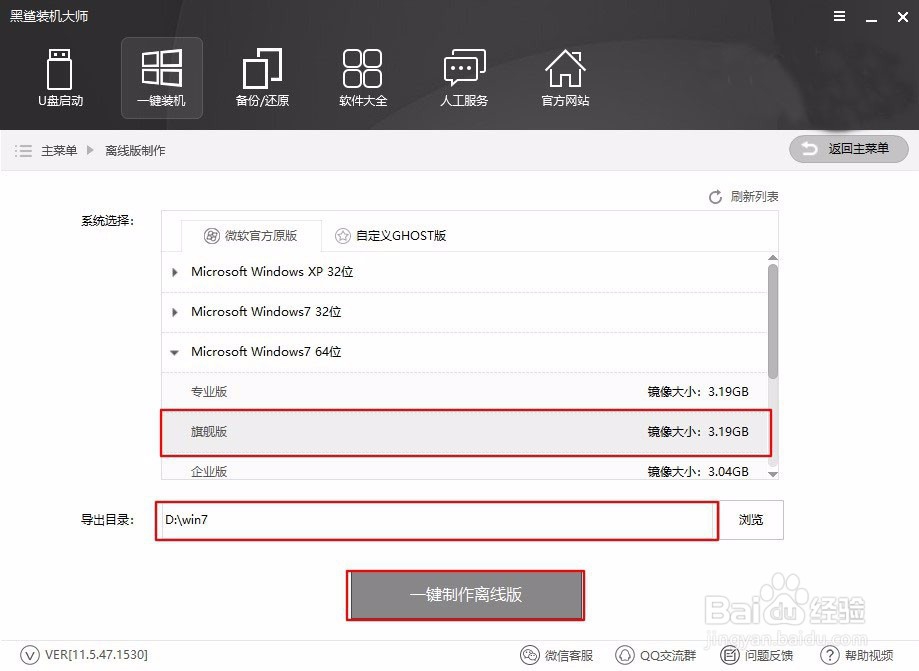Click the 一键制作离线版 button
The width and height of the screenshot is (919, 671).
[x=465, y=595]
